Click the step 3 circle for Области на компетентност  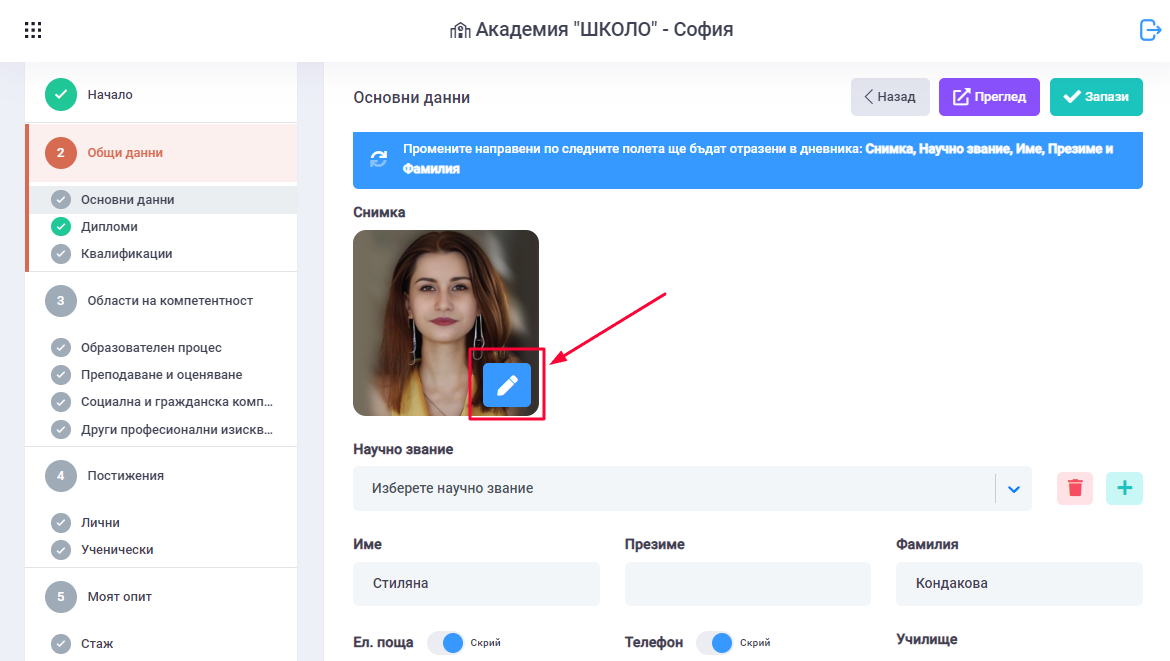[x=60, y=301]
